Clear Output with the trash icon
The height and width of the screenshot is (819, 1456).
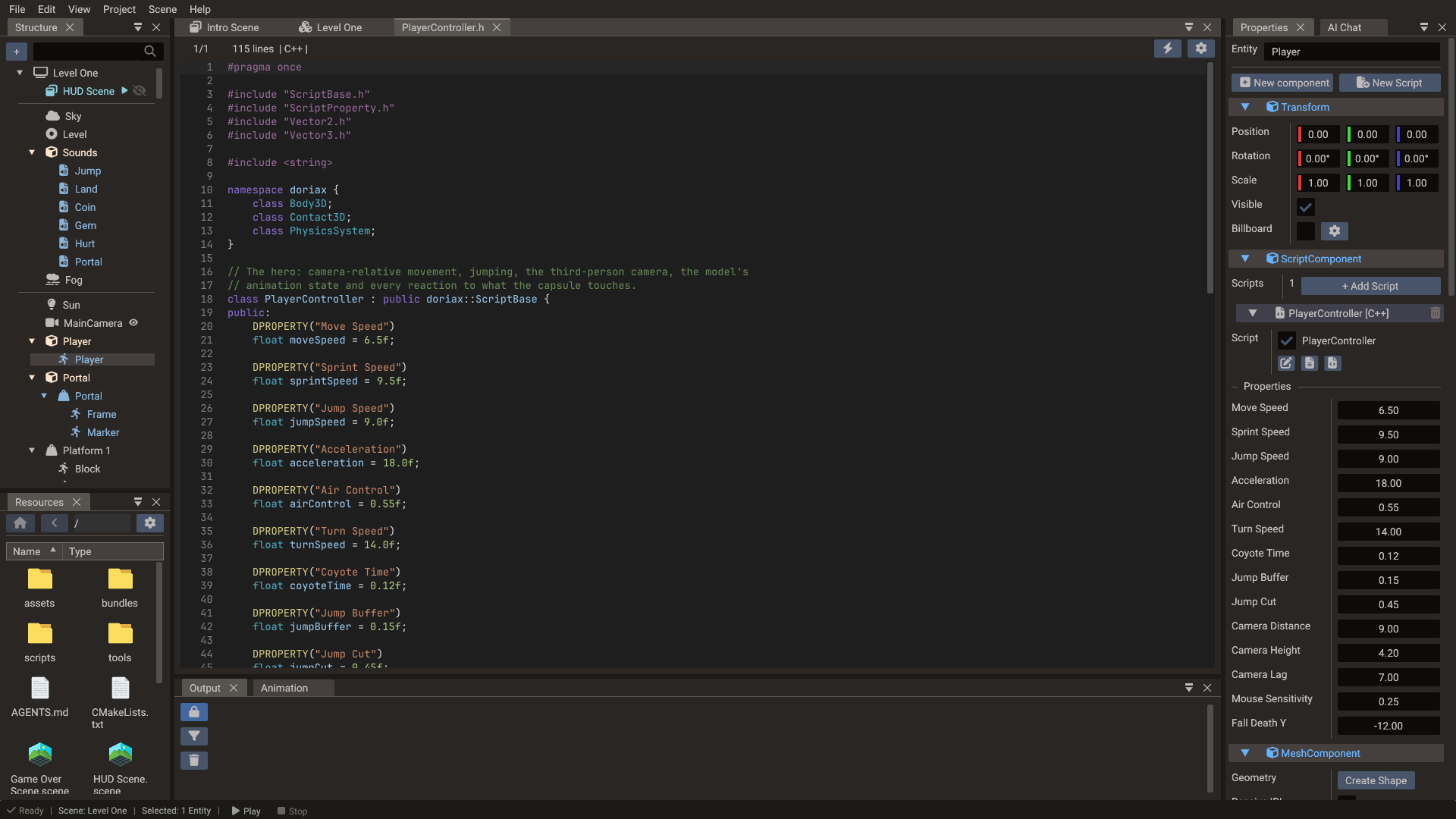click(194, 761)
